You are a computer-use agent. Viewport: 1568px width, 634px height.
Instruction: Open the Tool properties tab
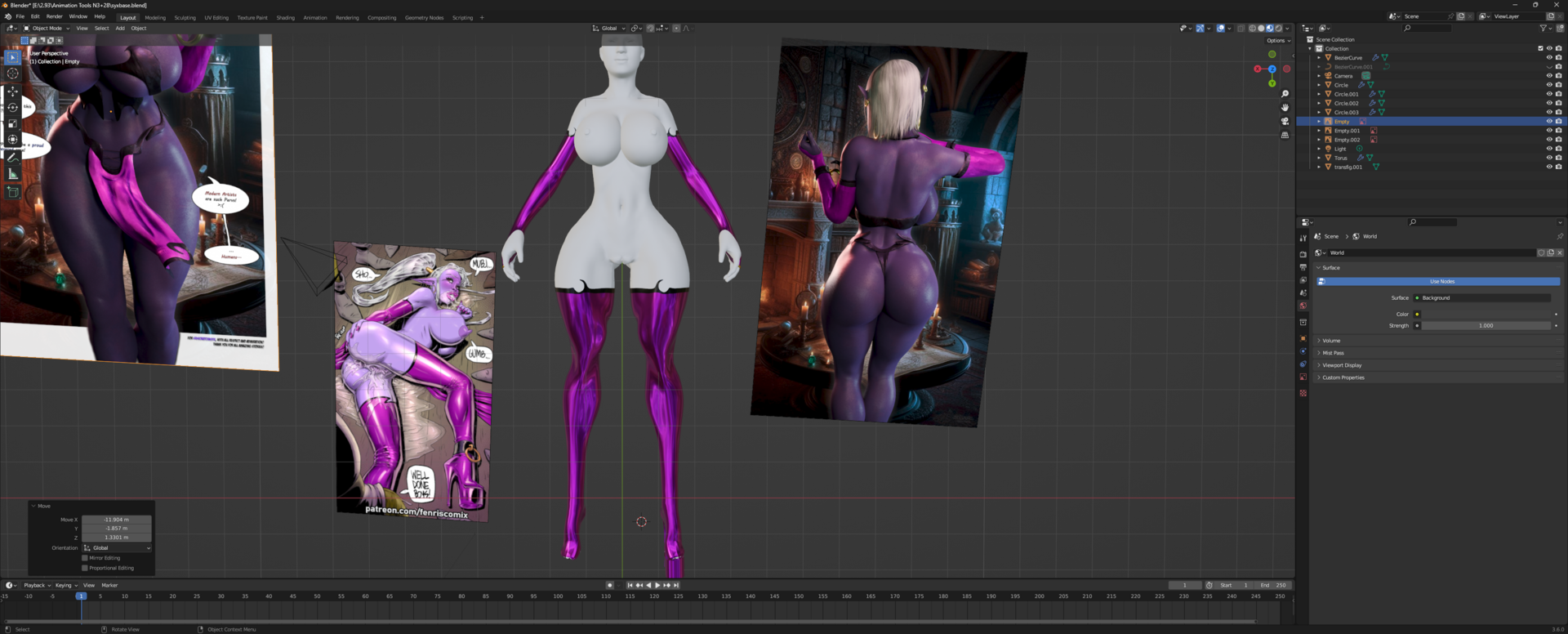tap(1303, 239)
